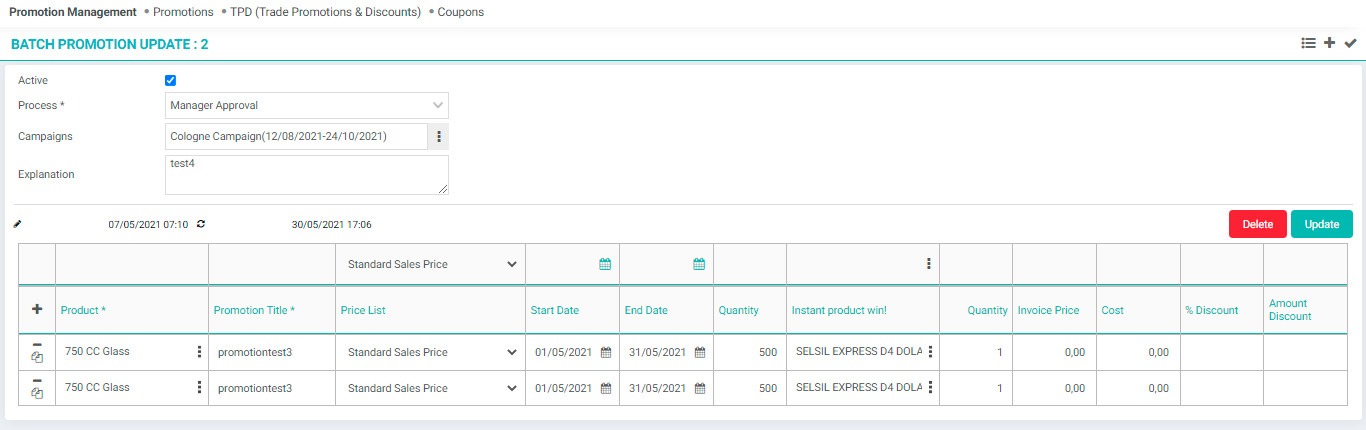Click the Start Date column header
Viewport: 1366px width, 430px height.
coord(555,310)
